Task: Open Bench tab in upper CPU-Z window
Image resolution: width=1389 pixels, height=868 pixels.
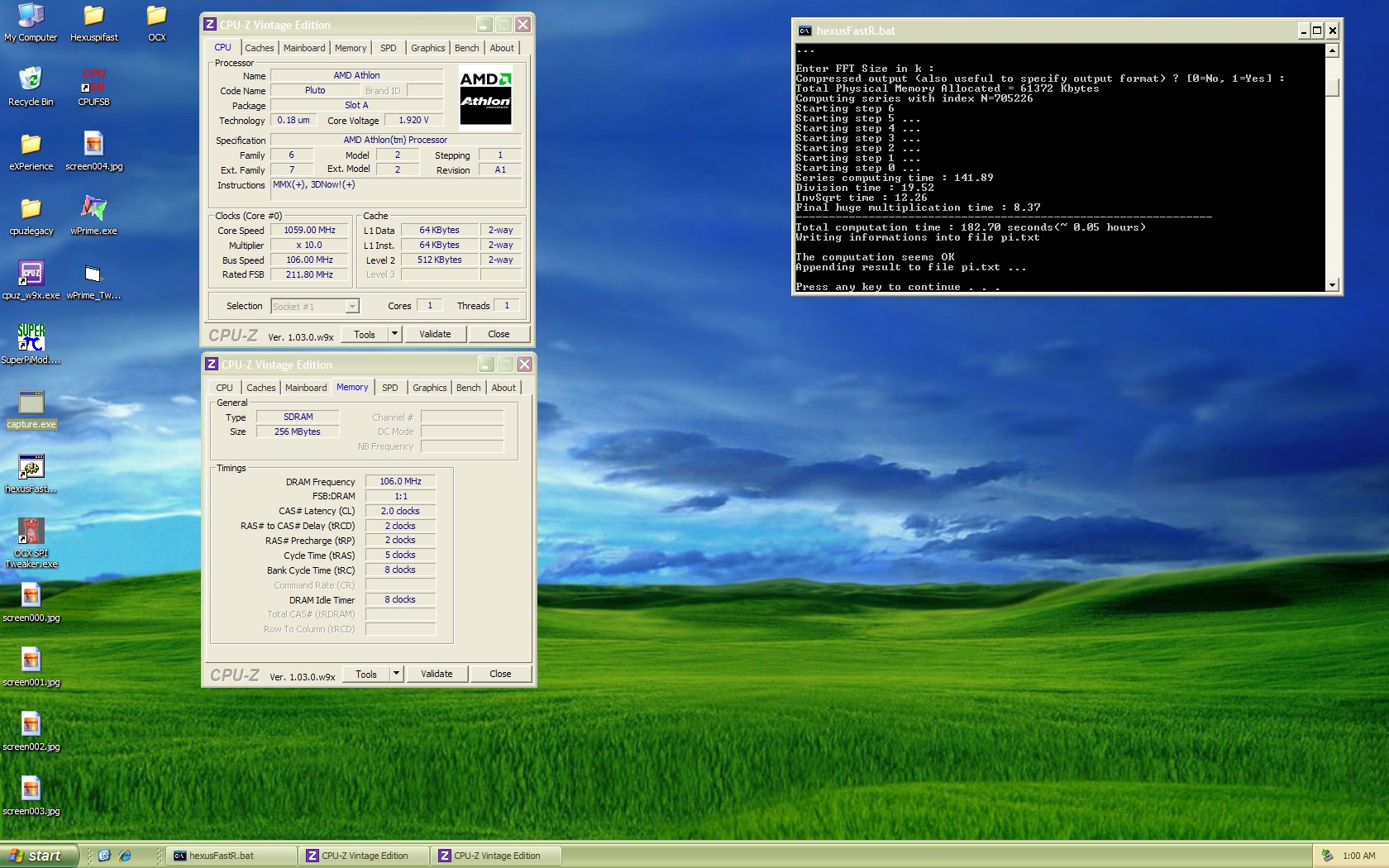Action: pos(466,48)
